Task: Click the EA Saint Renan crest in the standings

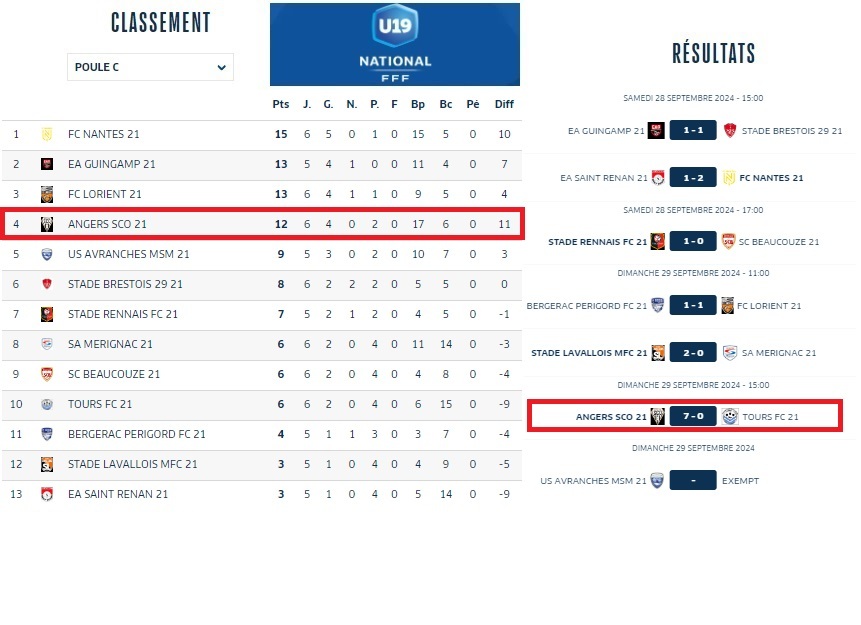Action: click(x=47, y=494)
